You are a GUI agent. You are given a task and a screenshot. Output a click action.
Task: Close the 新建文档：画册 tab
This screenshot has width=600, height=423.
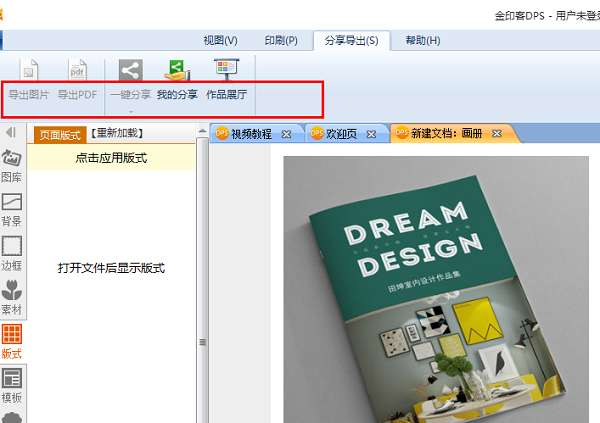pyautogui.click(x=497, y=134)
